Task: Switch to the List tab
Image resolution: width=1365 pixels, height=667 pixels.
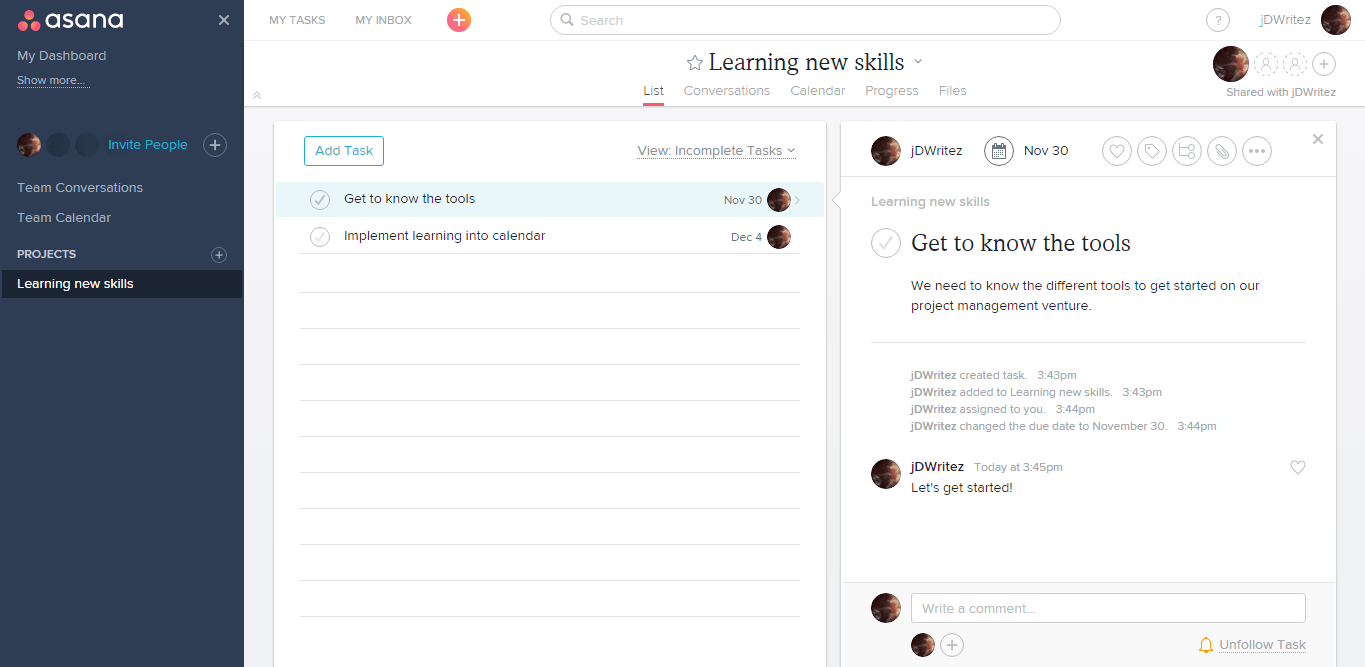Action: pyautogui.click(x=653, y=91)
